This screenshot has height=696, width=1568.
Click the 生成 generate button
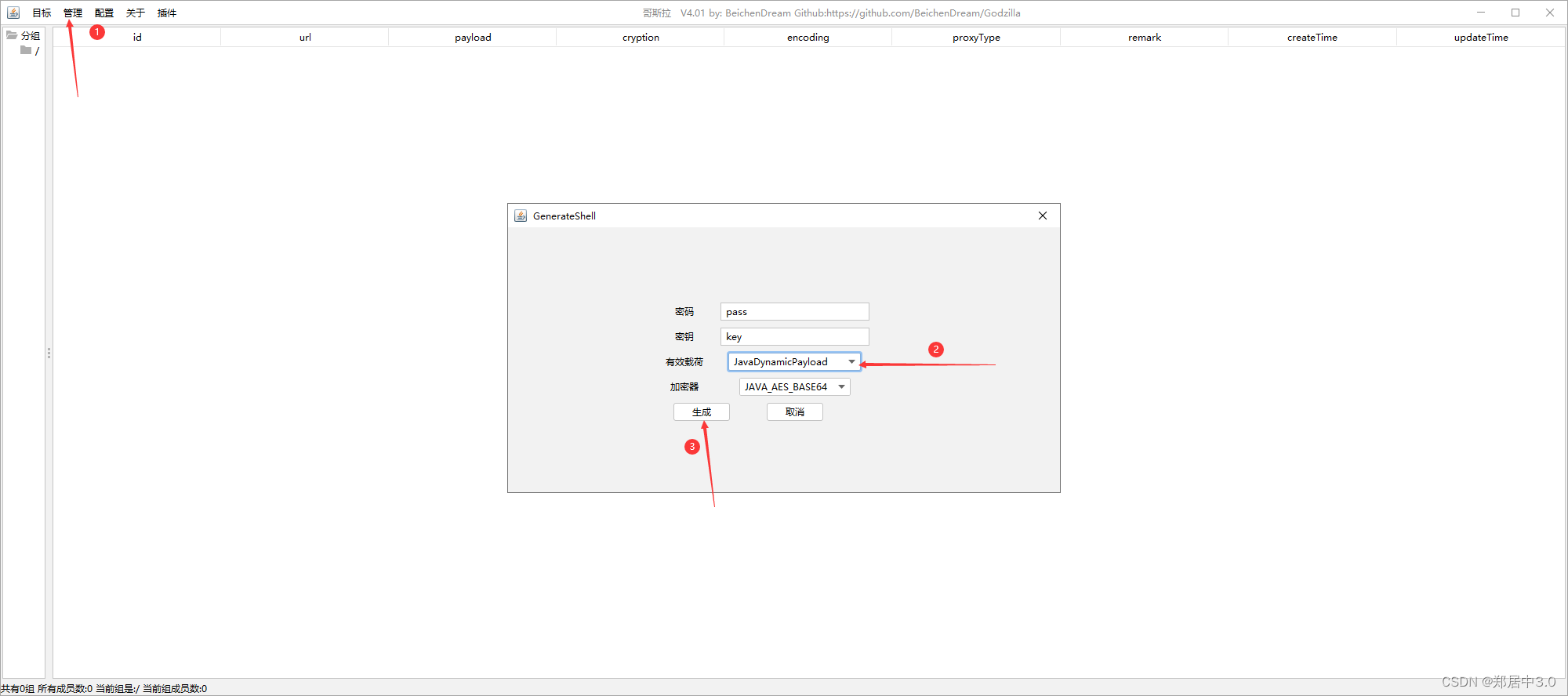(701, 411)
